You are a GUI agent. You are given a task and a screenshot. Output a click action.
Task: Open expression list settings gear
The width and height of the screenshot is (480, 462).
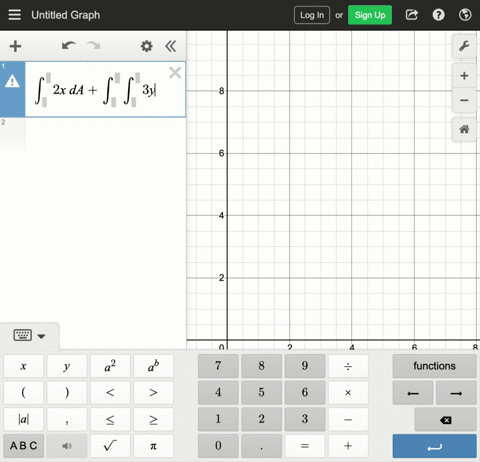pos(146,46)
